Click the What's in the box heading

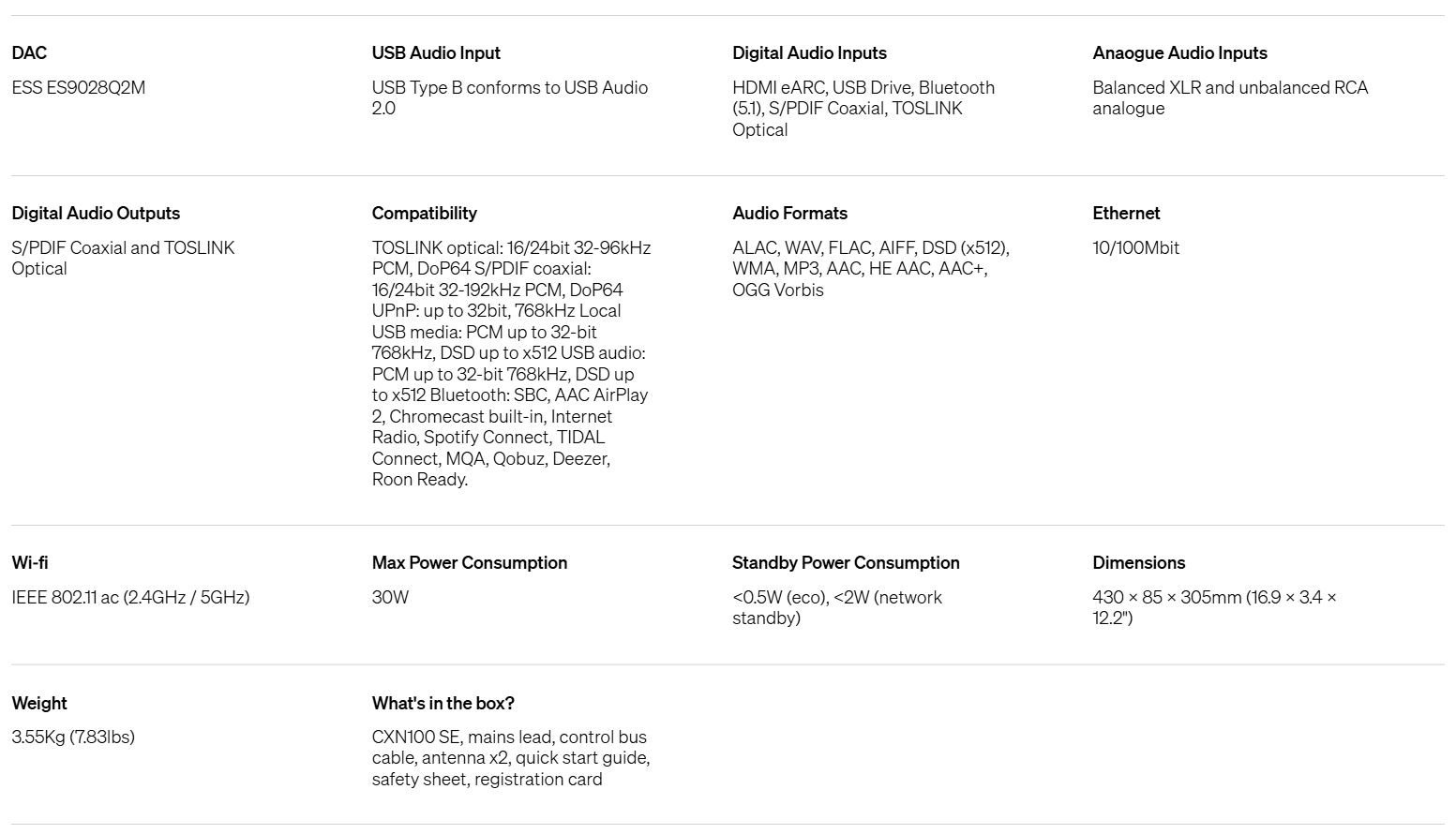pyautogui.click(x=443, y=704)
